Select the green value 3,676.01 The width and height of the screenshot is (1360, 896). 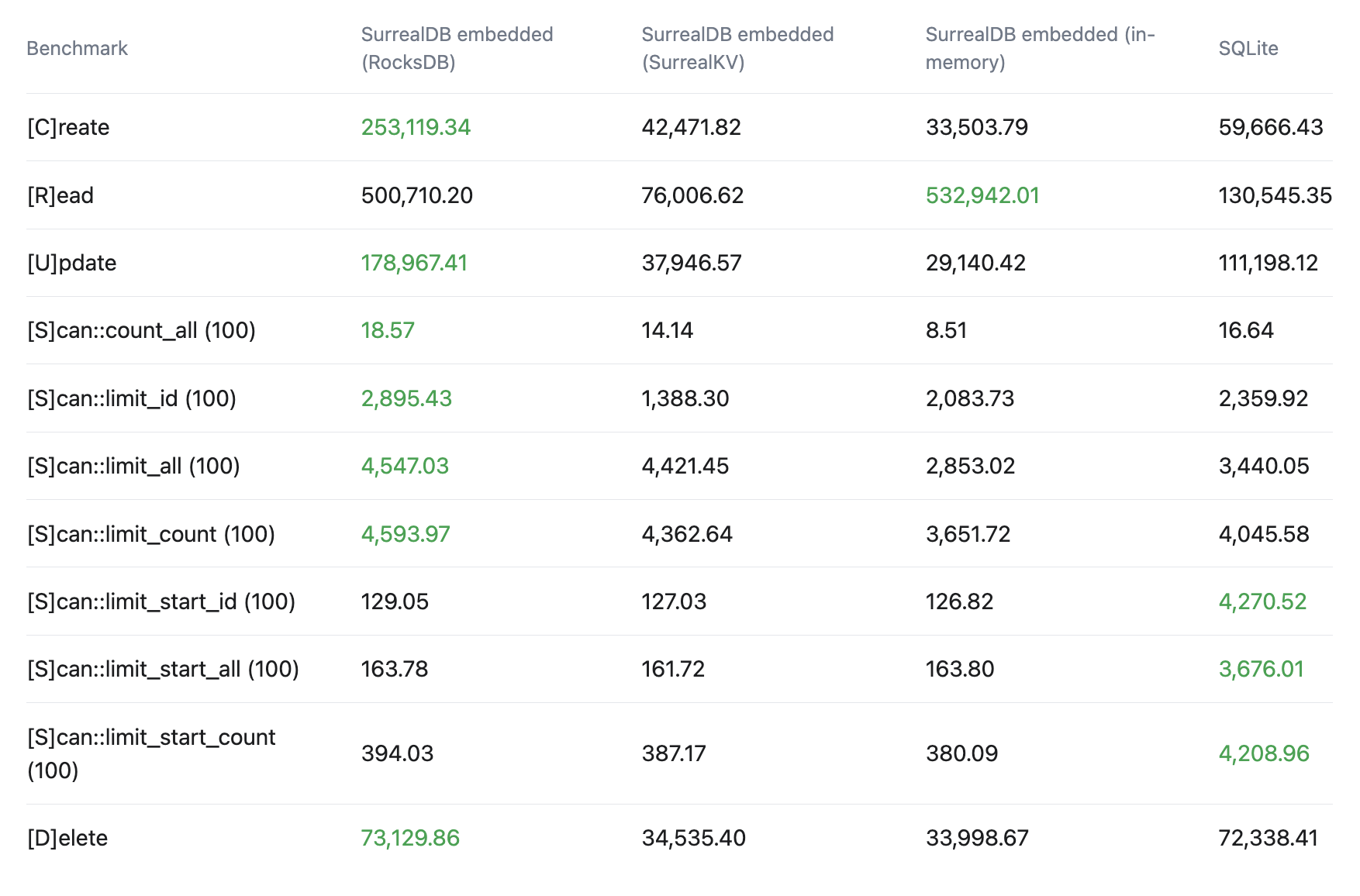pyautogui.click(x=1262, y=669)
